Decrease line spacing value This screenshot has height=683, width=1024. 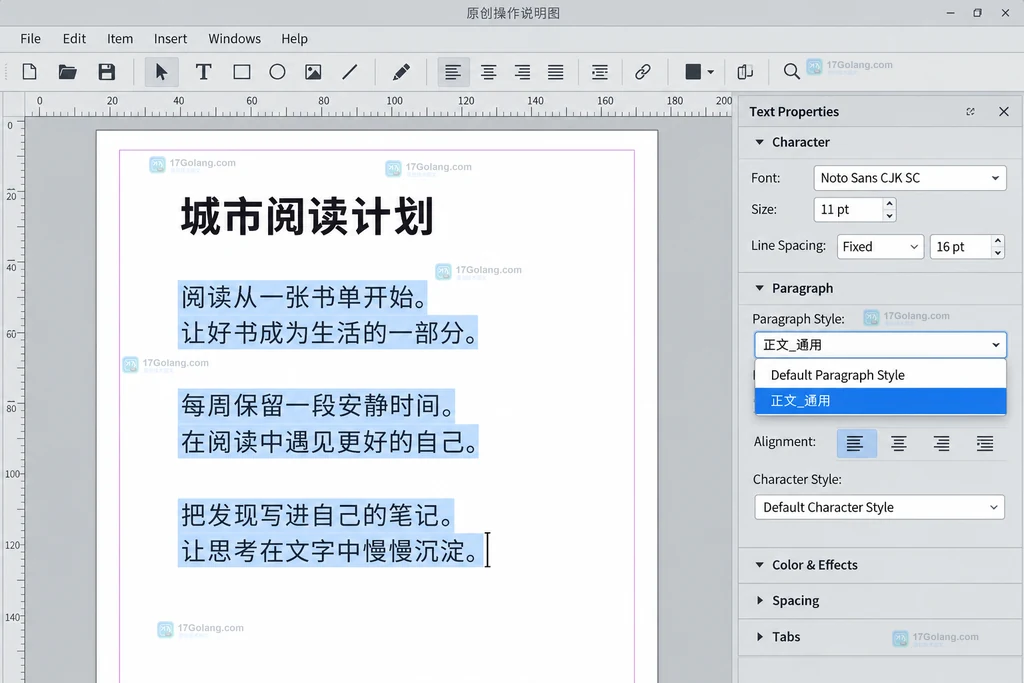pyautogui.click(x=998, y=253)
